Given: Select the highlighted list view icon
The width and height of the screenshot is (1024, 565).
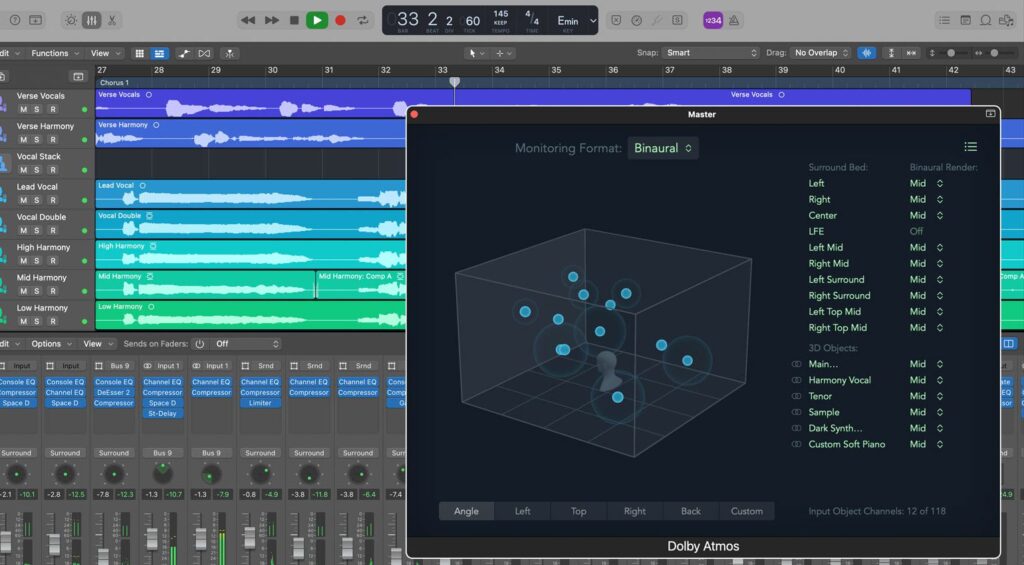Looking at the screenshot, I should click(159, 53).
